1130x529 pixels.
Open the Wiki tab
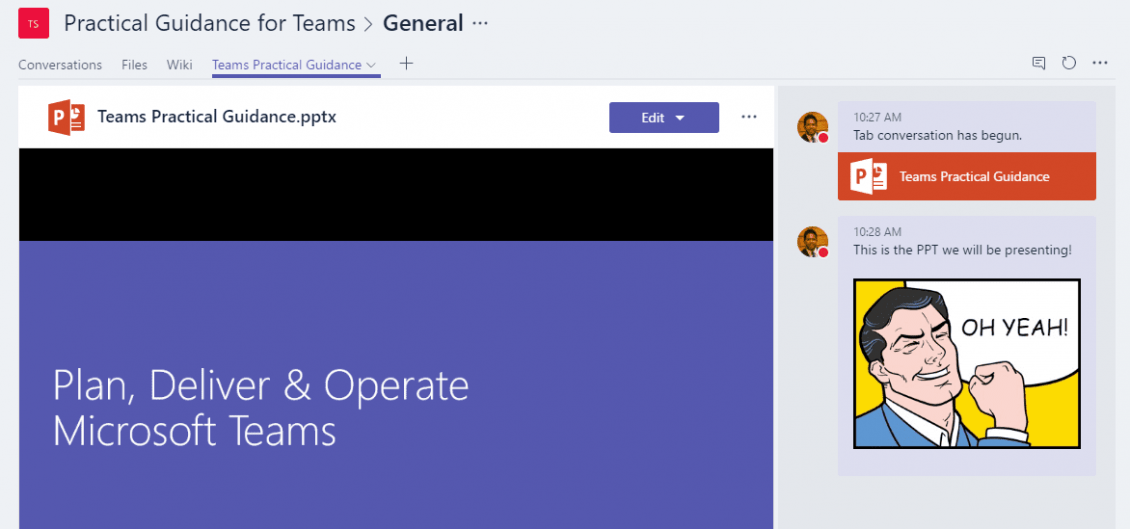(x=179, y=65)
